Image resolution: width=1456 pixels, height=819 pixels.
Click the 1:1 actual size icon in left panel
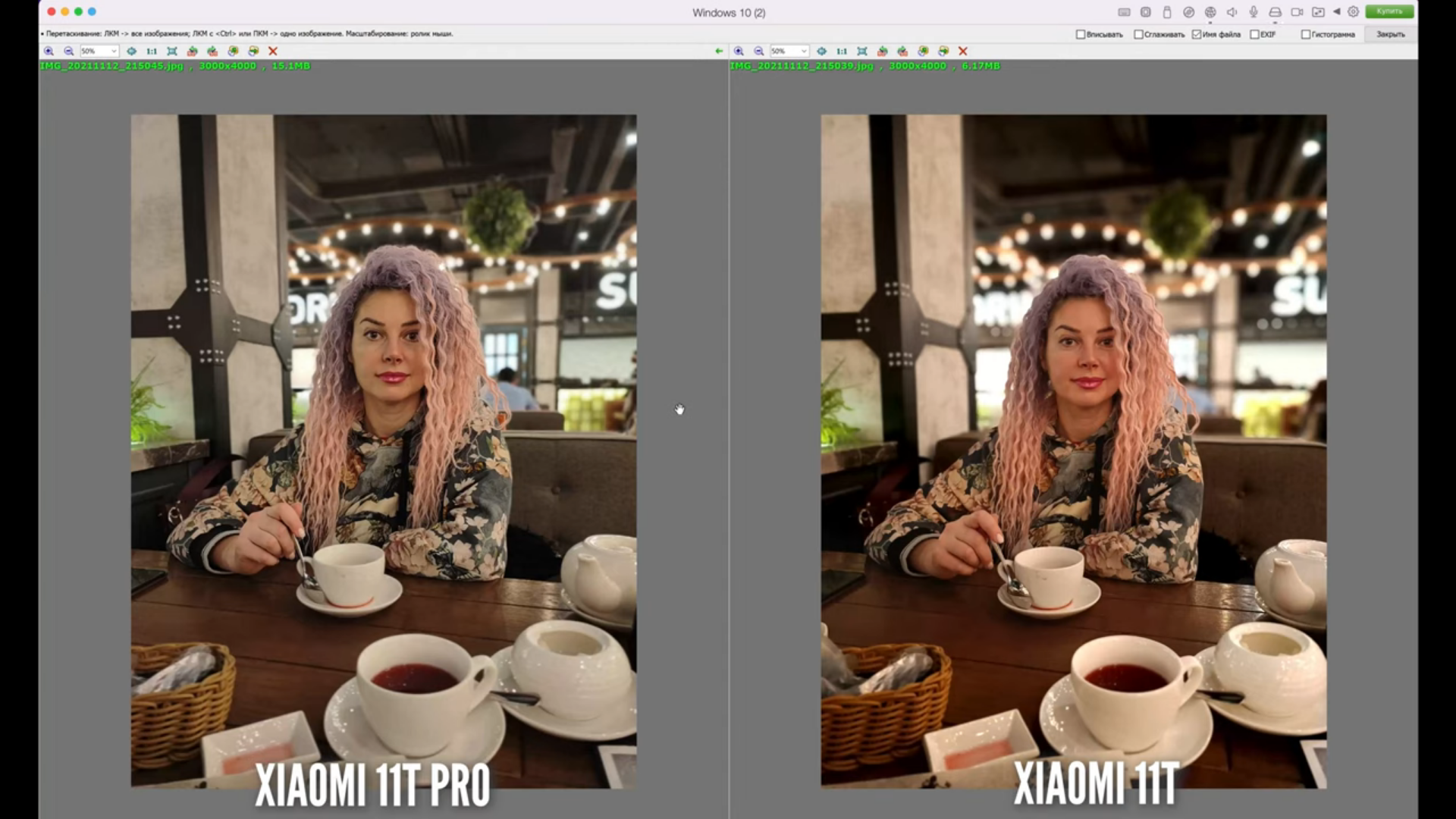point(152,51)
